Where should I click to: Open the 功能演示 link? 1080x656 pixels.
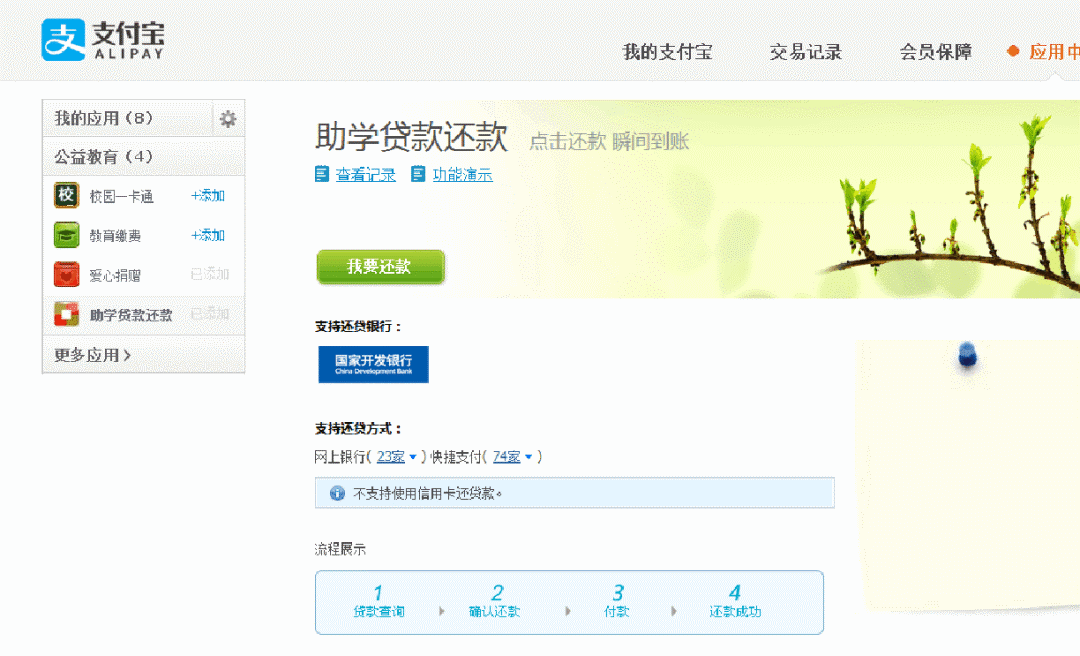pos(462,175)
